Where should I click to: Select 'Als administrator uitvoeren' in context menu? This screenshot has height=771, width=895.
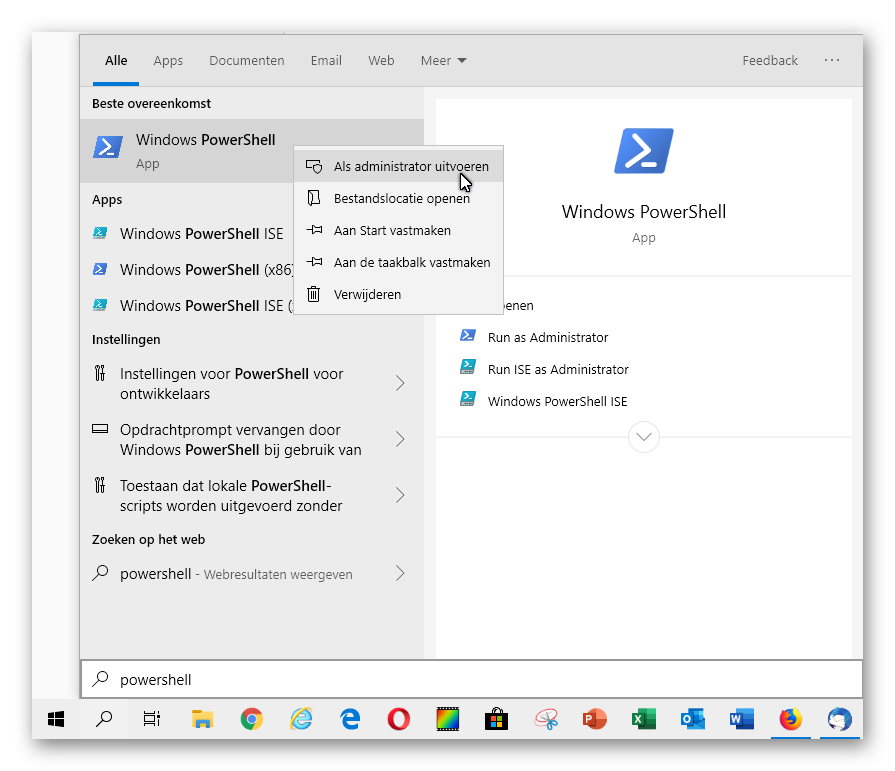tap(398, 166)
